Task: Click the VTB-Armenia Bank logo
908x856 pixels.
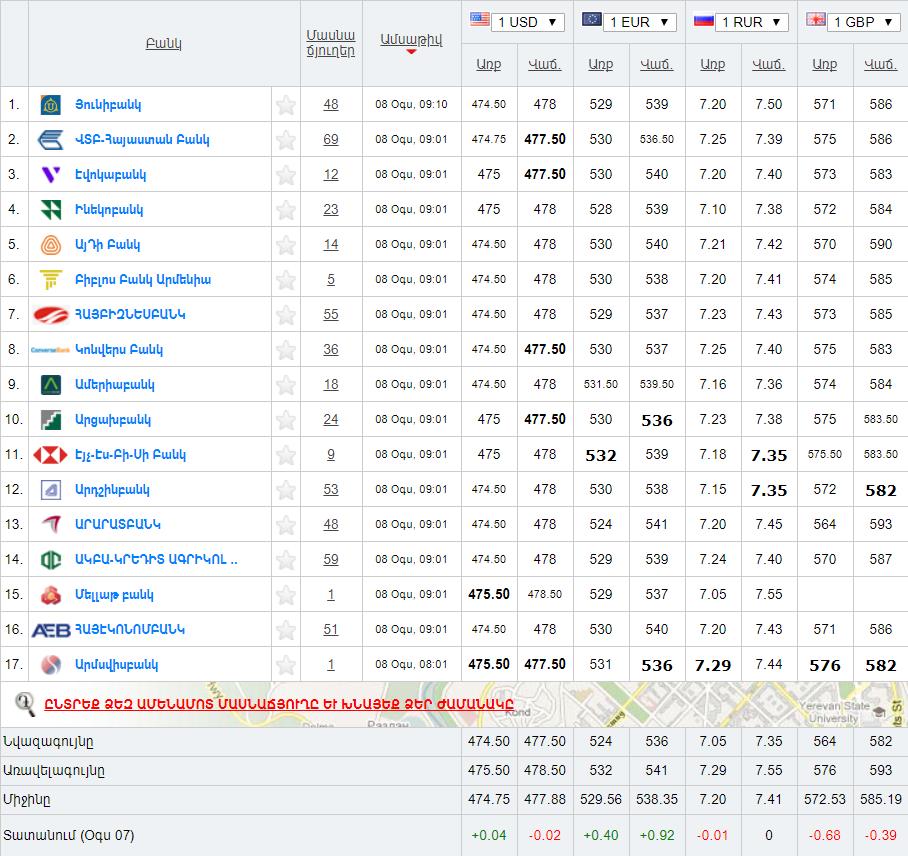Action: (x=50, y=140)
